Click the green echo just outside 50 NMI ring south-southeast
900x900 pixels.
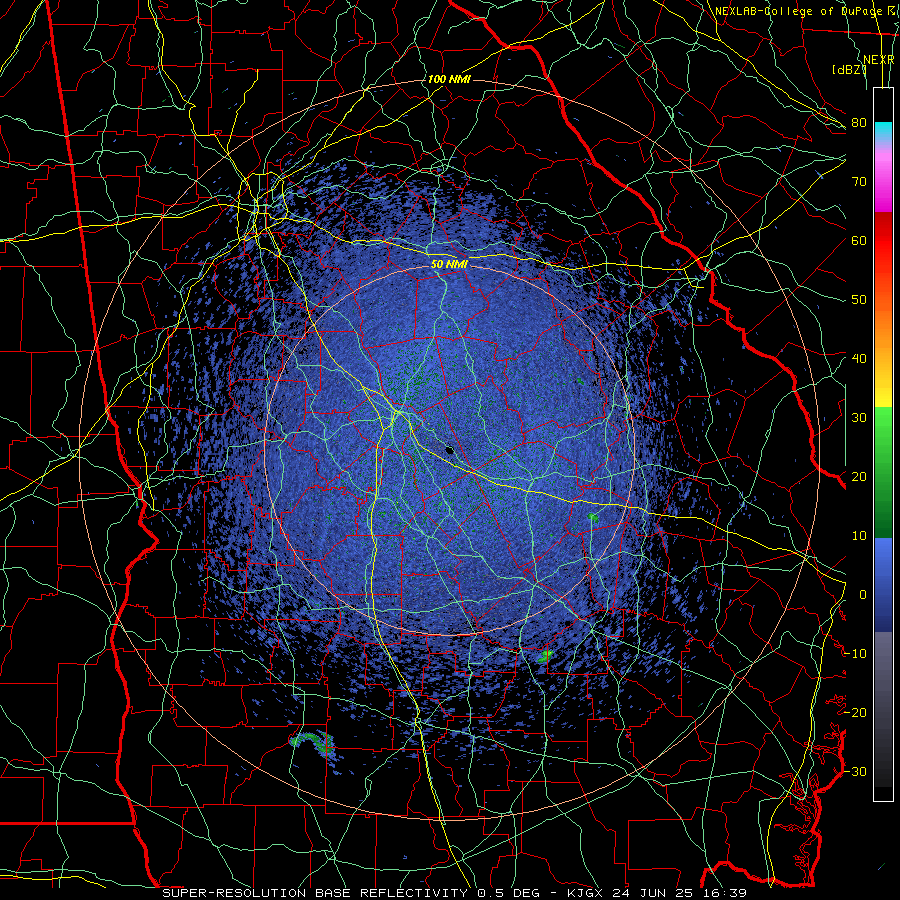[545, 655]
